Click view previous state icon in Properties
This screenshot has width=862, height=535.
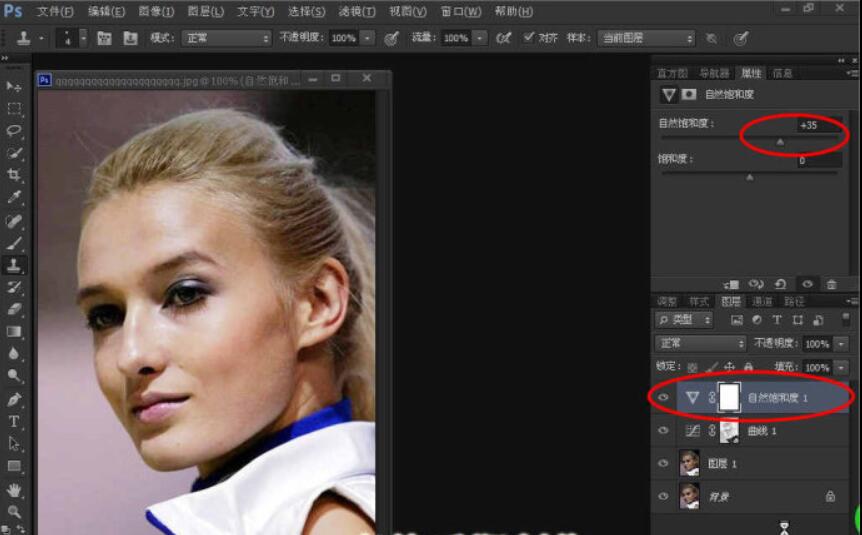(756, 284)
